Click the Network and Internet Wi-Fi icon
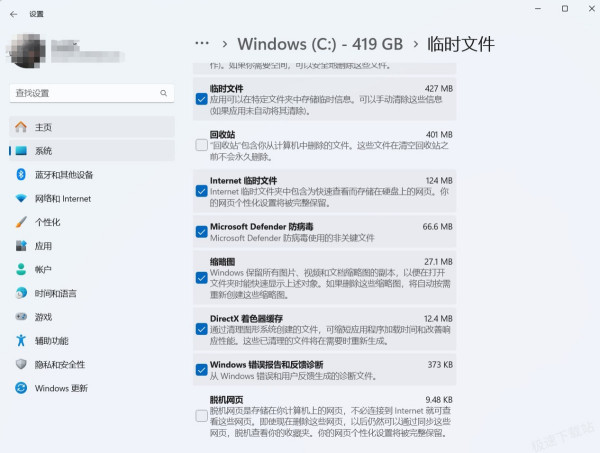 pyautogui.click(x=21, y=198)
